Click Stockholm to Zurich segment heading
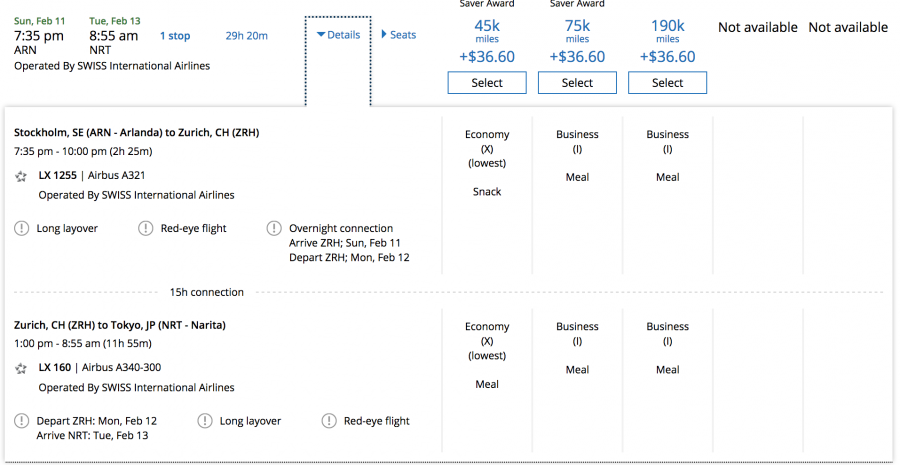Viewport: 900px width, 465px height. point(136,132)
